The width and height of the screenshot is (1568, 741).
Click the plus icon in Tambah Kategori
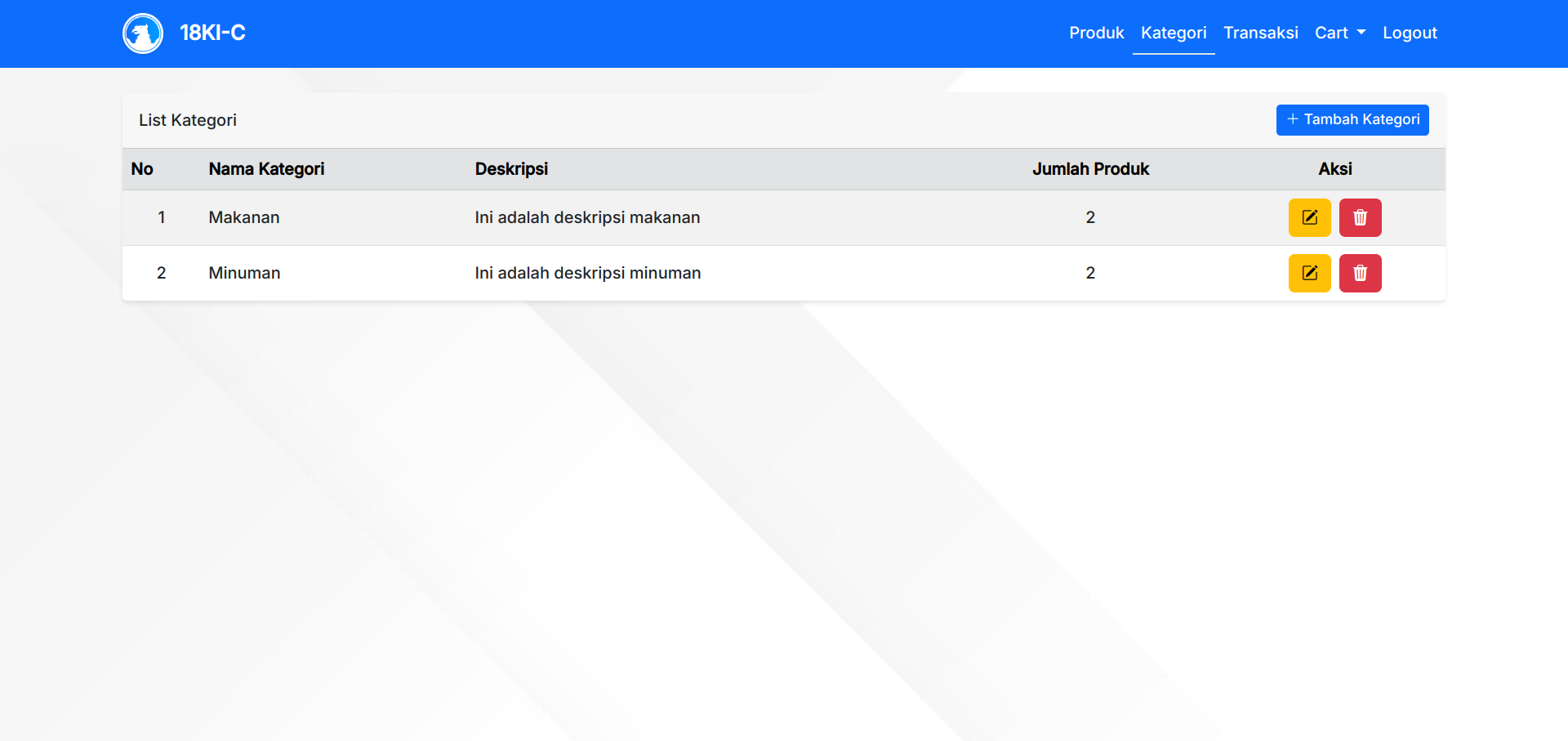click(x=1292, y=119)
